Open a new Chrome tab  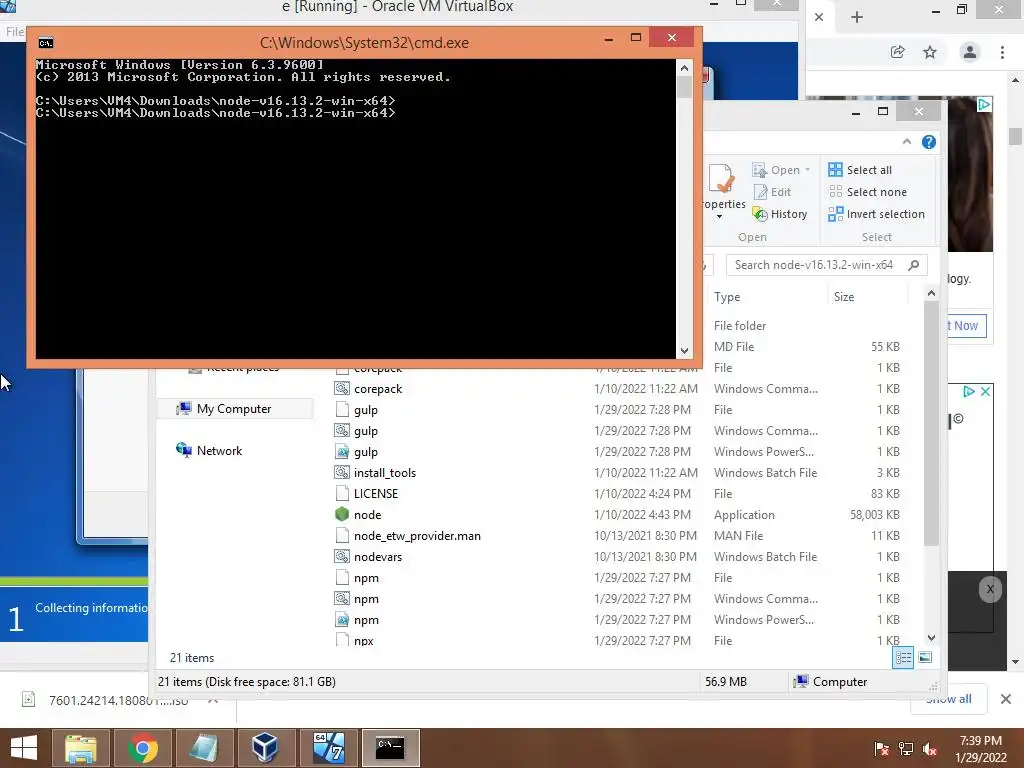pos(857,17)
